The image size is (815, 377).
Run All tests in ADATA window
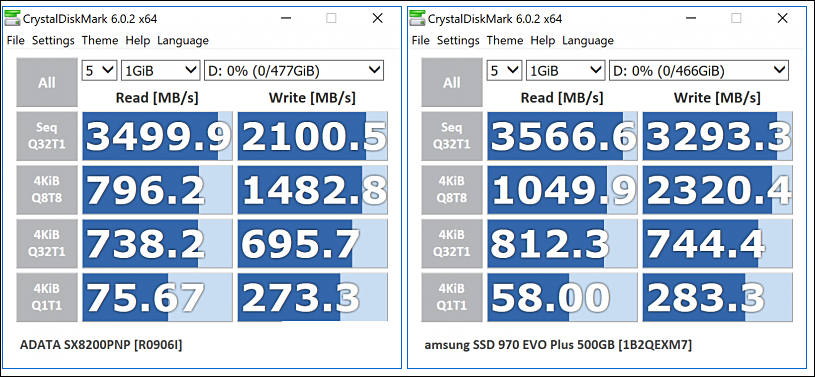[x=47, y=83]
